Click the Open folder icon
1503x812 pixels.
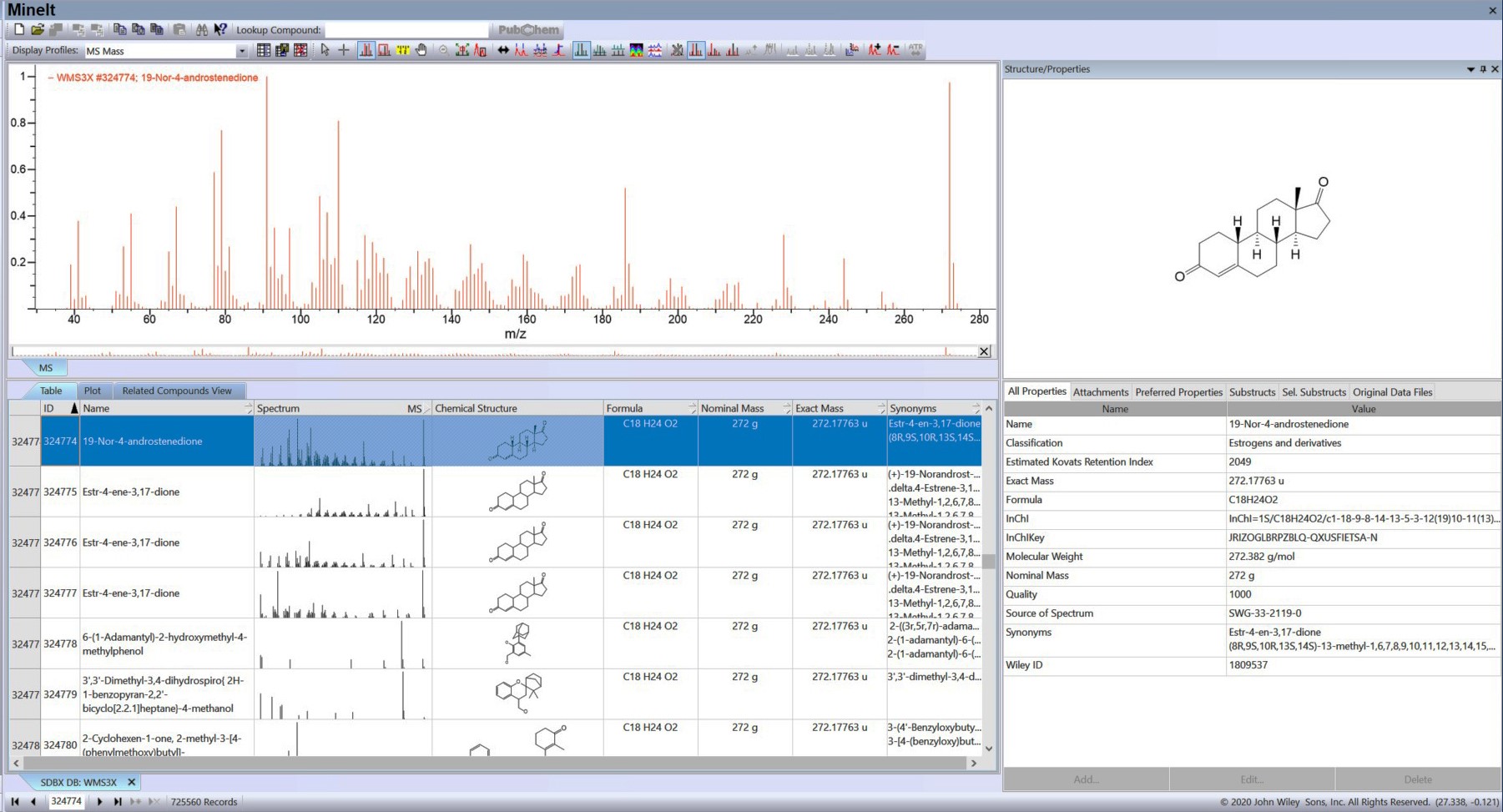point(38,29)
